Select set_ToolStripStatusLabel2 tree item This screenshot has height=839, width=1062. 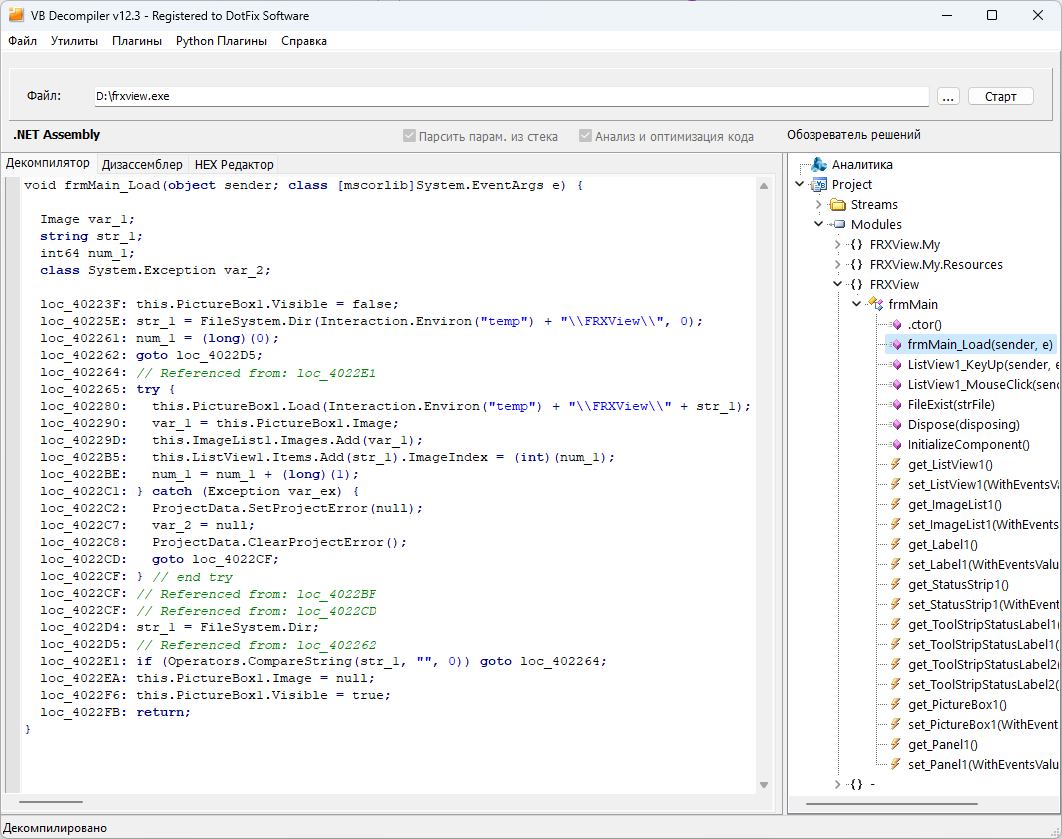click(x=983, y=684)
